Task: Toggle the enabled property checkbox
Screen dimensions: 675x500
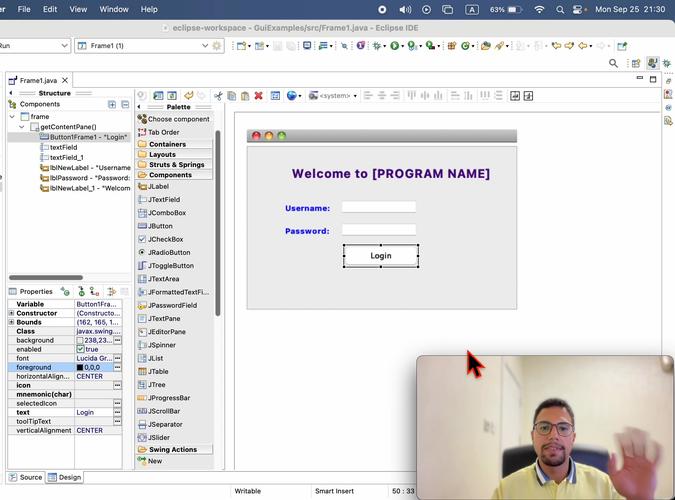Action: click(x=81, y=349)
